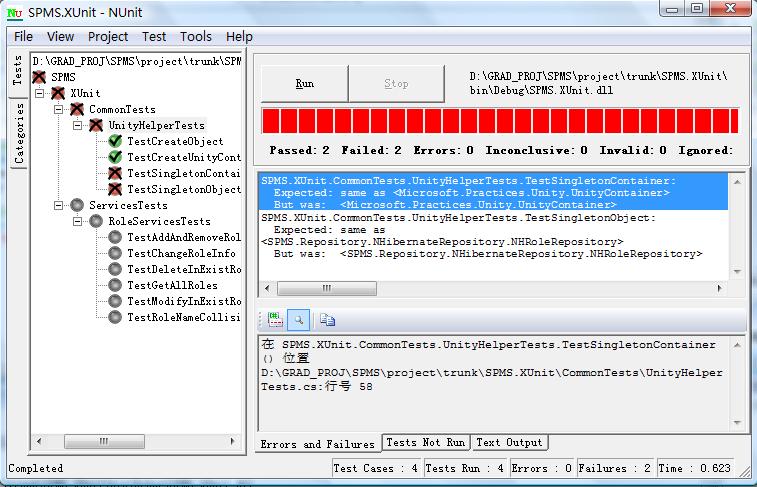Select the TestSingletonContainer error entry
Viewport: 757px width, 487px height.
click(493, 193)
